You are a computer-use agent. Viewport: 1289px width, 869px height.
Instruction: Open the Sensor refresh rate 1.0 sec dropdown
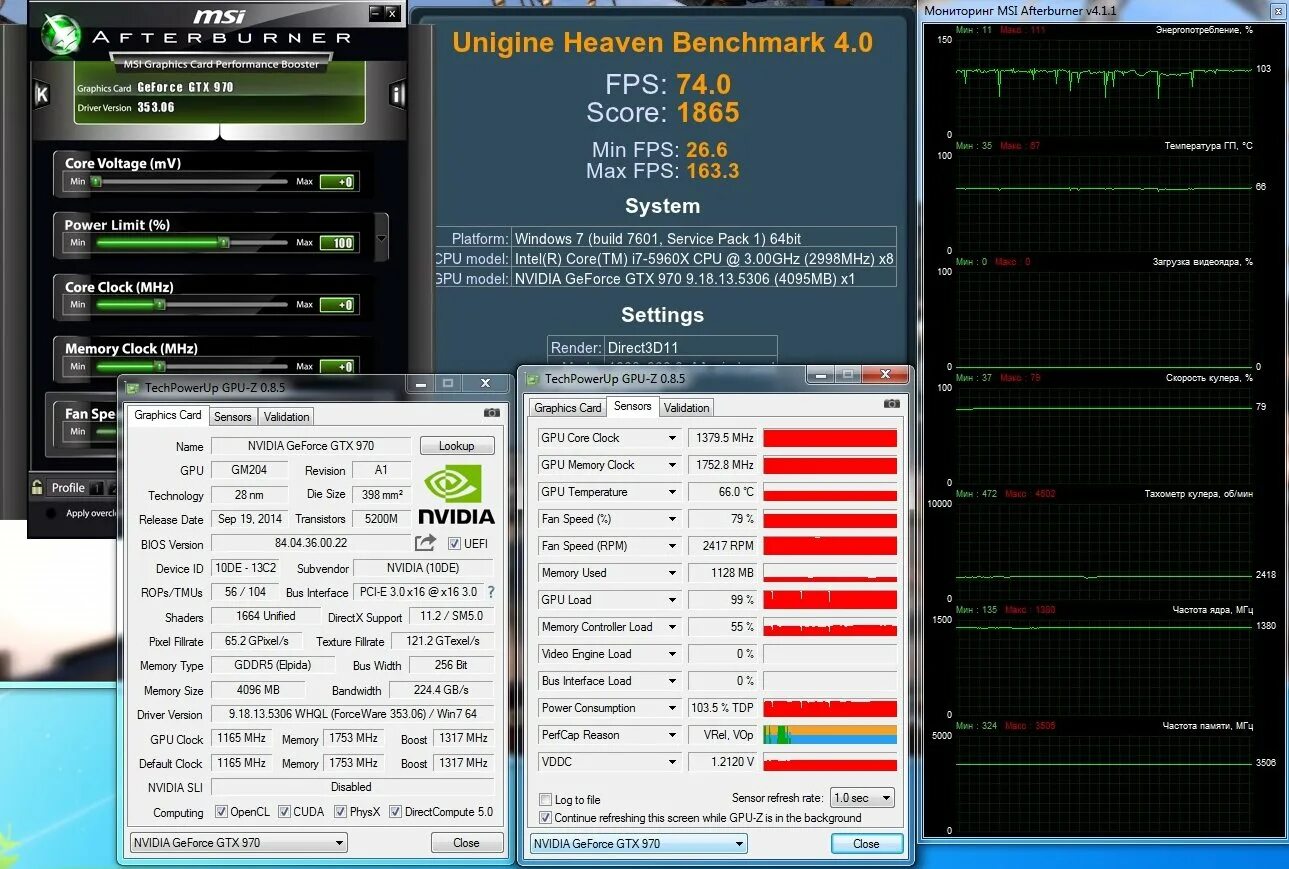863,798
